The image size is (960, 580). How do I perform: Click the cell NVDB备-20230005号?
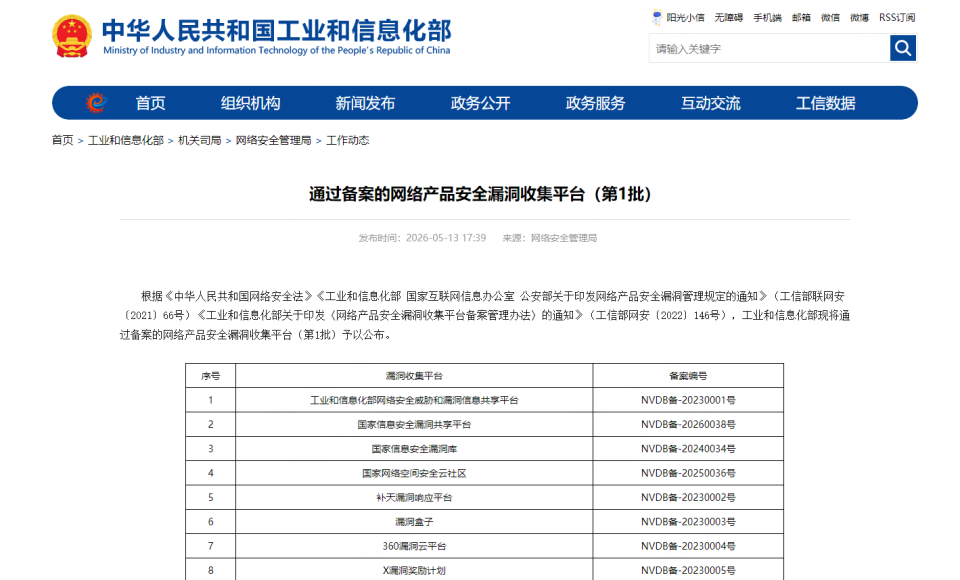tap(688, 571)
